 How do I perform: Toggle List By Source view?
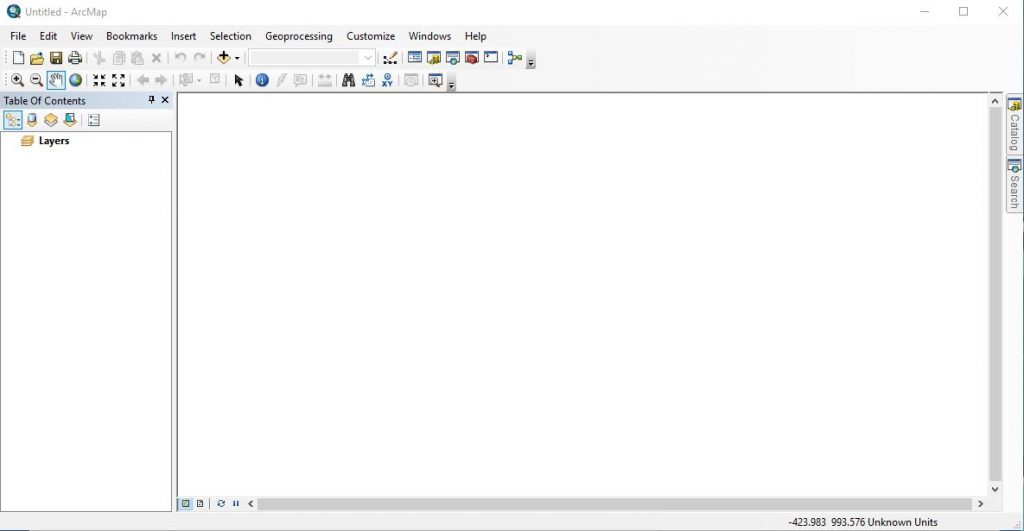[32, 120]
